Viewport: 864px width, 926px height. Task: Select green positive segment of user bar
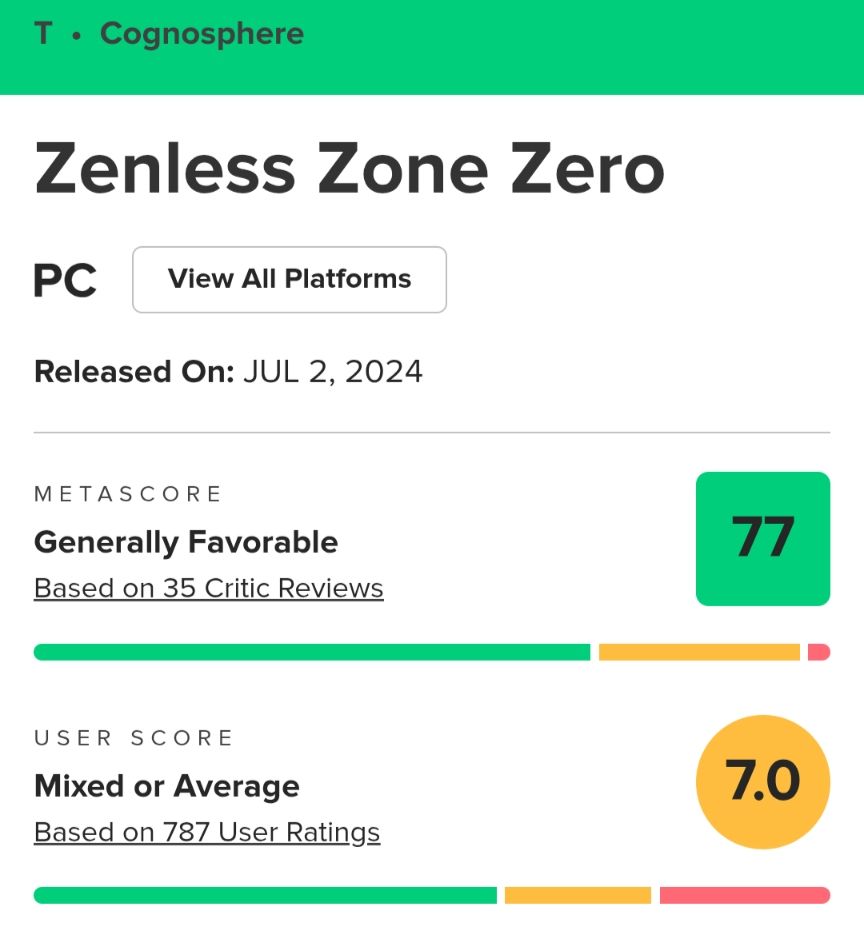pyautogui.click(x=265, y=895)
